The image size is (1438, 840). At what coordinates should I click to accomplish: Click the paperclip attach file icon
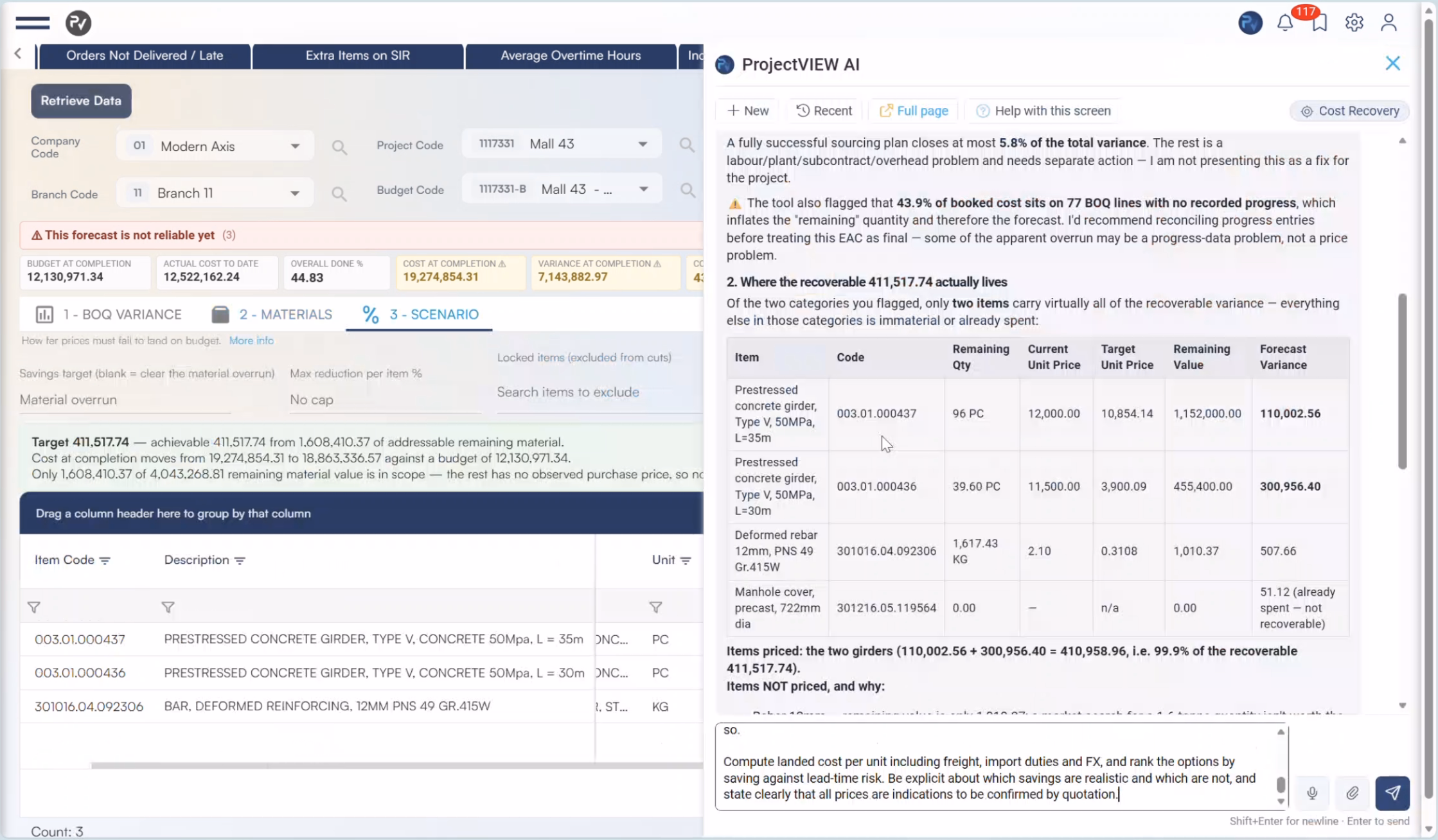point(1352,793)
